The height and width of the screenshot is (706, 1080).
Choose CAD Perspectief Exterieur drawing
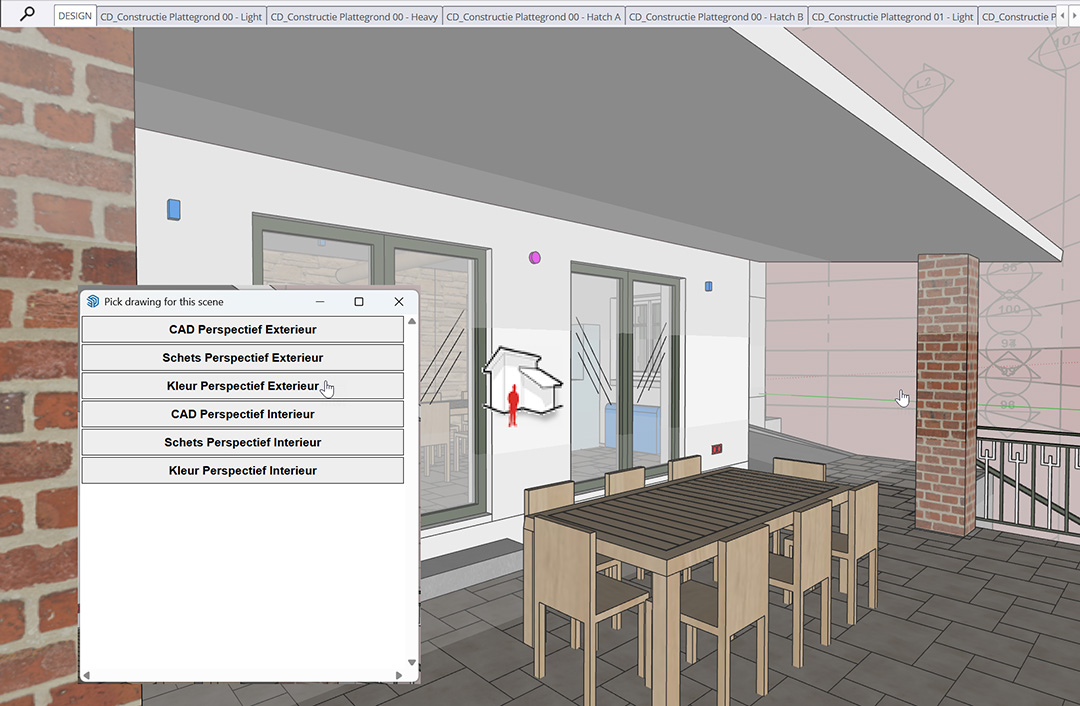click(242, 329)
